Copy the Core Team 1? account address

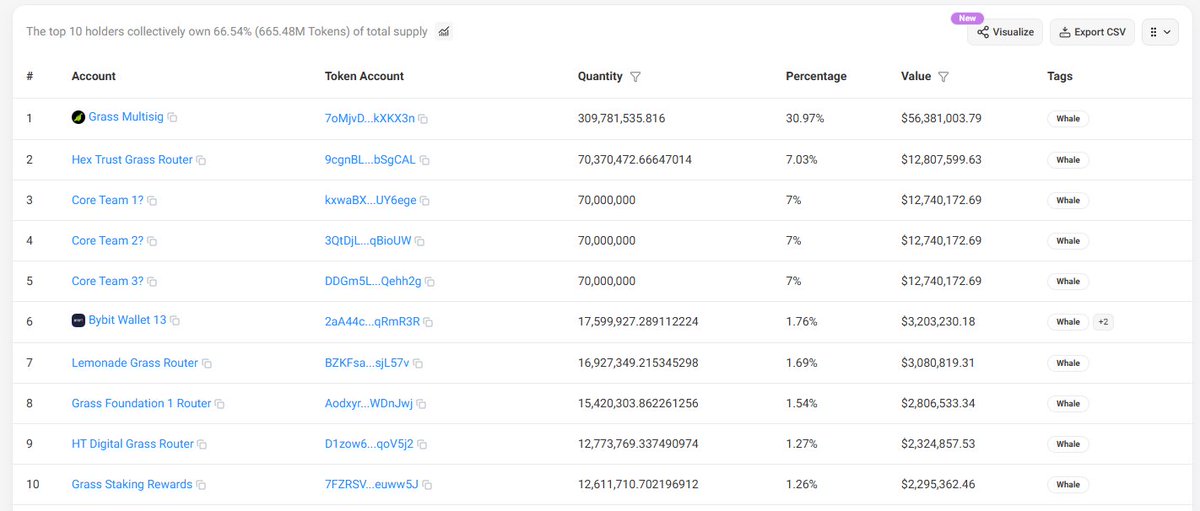152,201
